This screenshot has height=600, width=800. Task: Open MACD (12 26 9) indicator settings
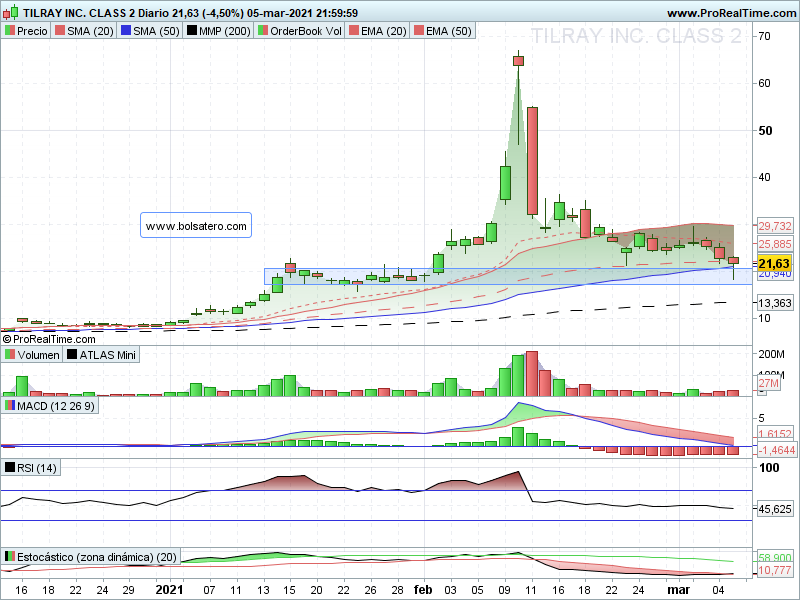[x=50, y=406]
